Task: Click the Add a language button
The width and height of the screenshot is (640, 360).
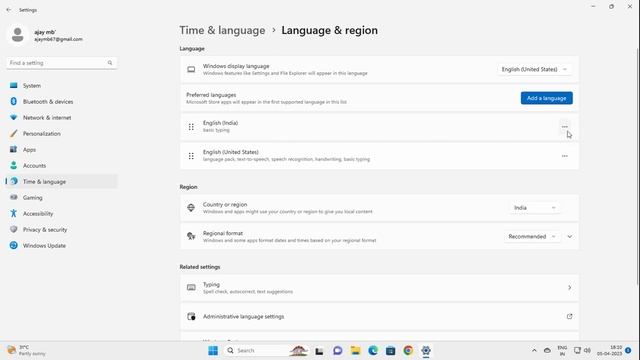Action: pyautogui.click(x=546, y=98)
